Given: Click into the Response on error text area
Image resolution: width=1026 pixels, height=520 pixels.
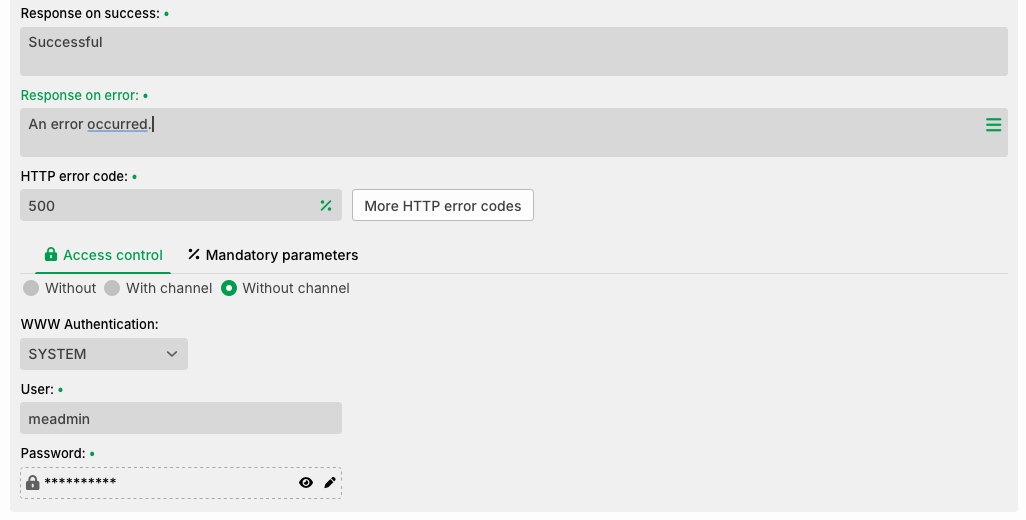Looking at the screenshot, I should [514, 132].
